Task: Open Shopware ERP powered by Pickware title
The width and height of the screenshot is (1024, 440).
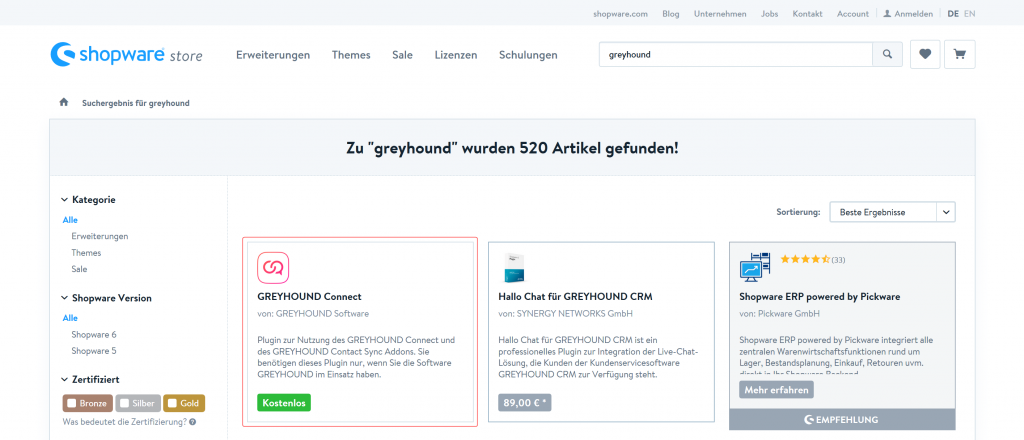Action: click(x=820, y=296)
